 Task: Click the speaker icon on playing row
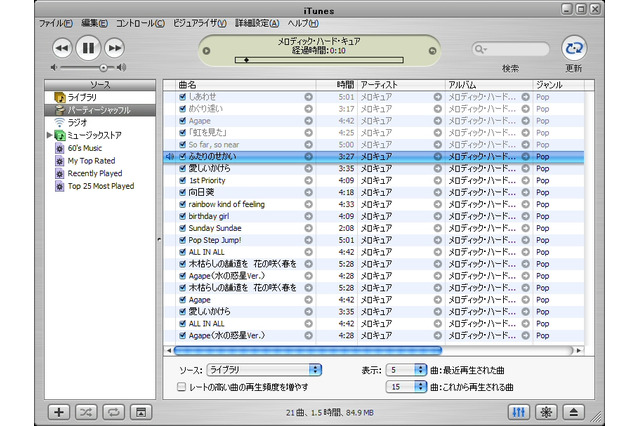coord(170,156)
